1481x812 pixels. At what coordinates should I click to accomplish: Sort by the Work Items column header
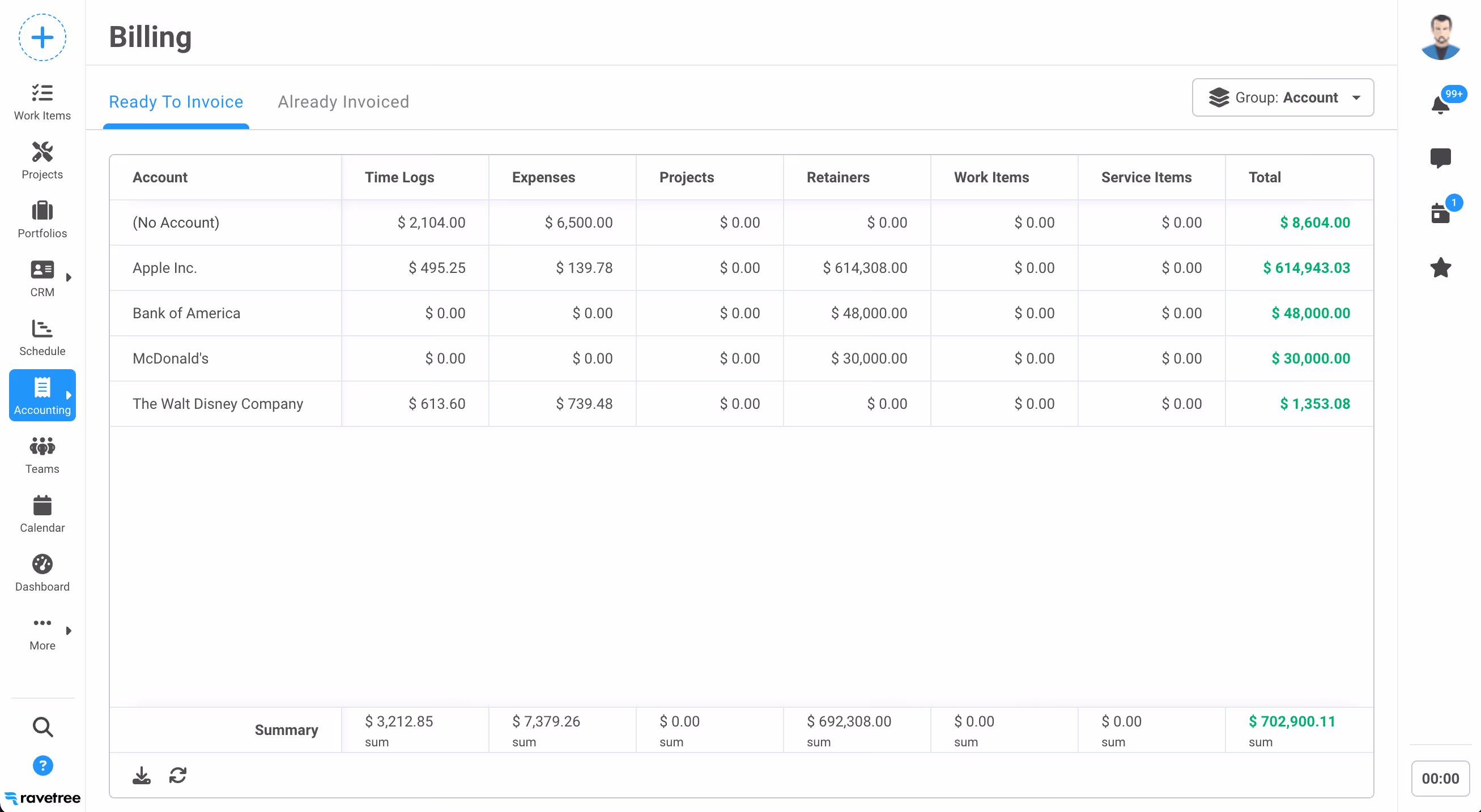[1004, 178]
